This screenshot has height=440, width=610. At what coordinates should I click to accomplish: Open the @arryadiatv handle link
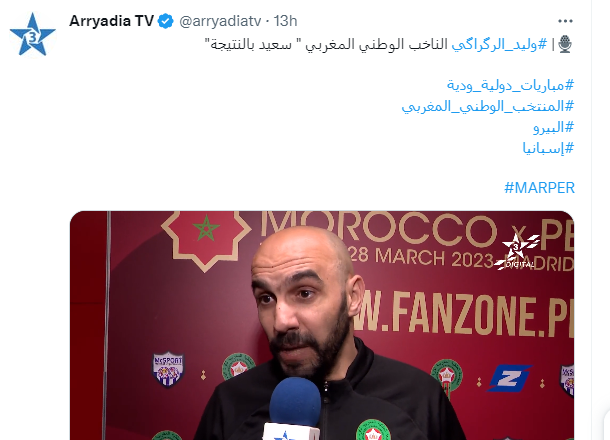point(219,21)
